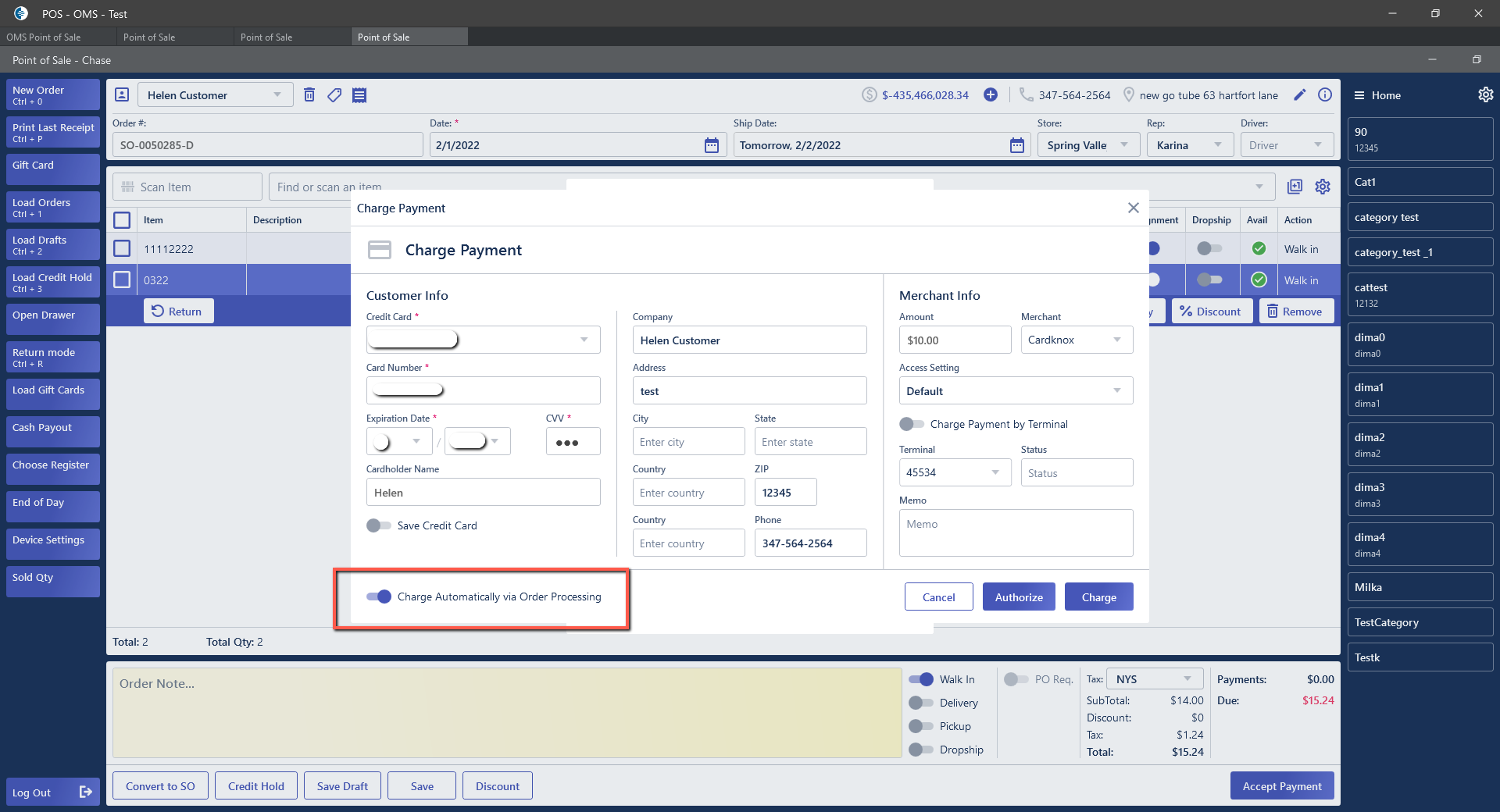The height and width of the screenshot is (812, 1500).
Task: Click the settings gear beside Home
Action: point(1485,95)
